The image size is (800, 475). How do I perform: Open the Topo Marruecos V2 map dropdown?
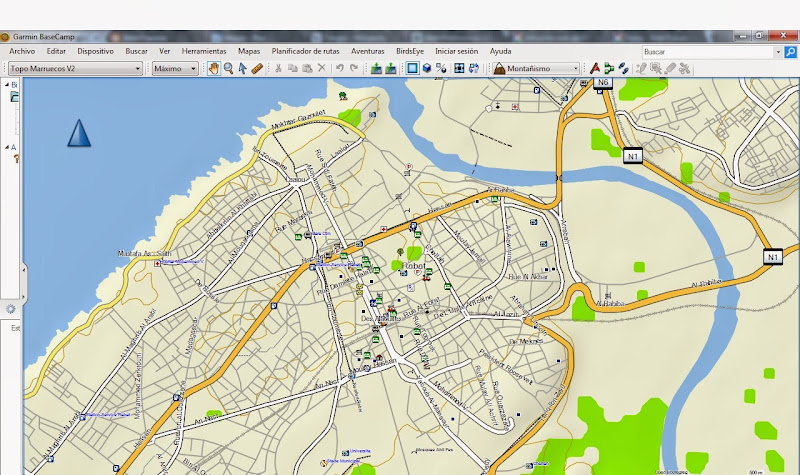coord(75,68)
